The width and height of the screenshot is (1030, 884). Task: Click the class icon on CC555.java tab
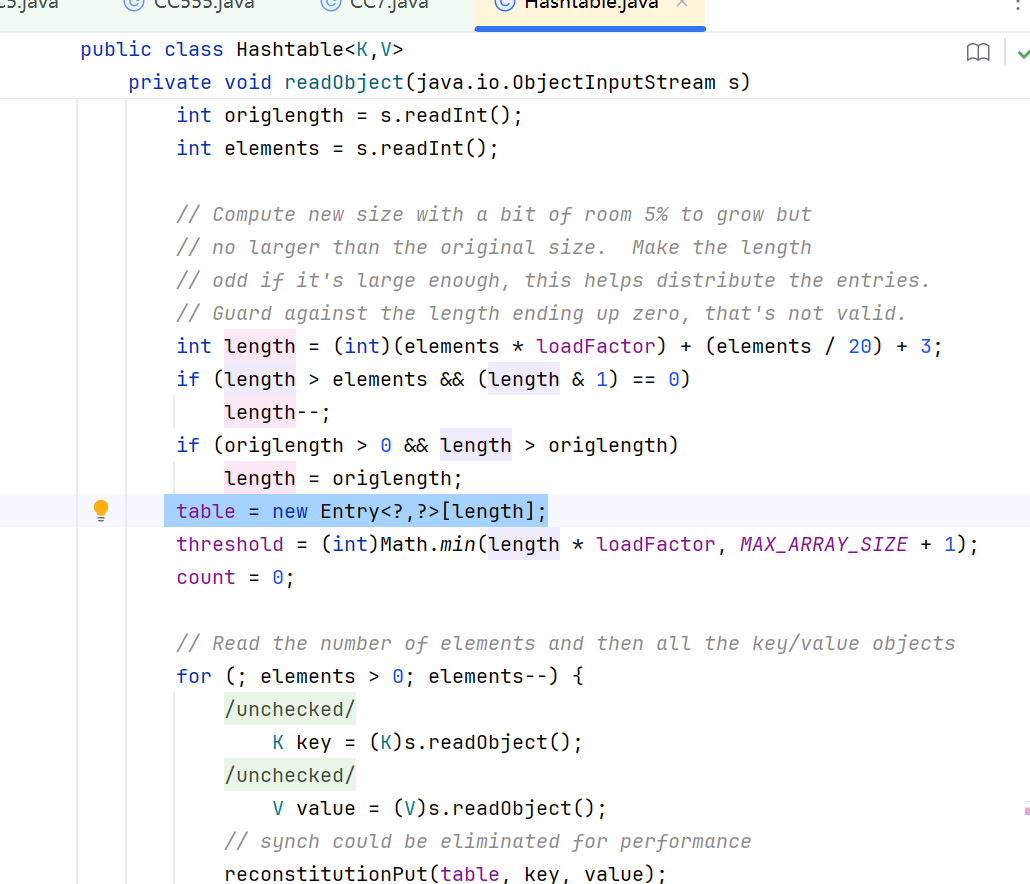[x=133, y=4]
